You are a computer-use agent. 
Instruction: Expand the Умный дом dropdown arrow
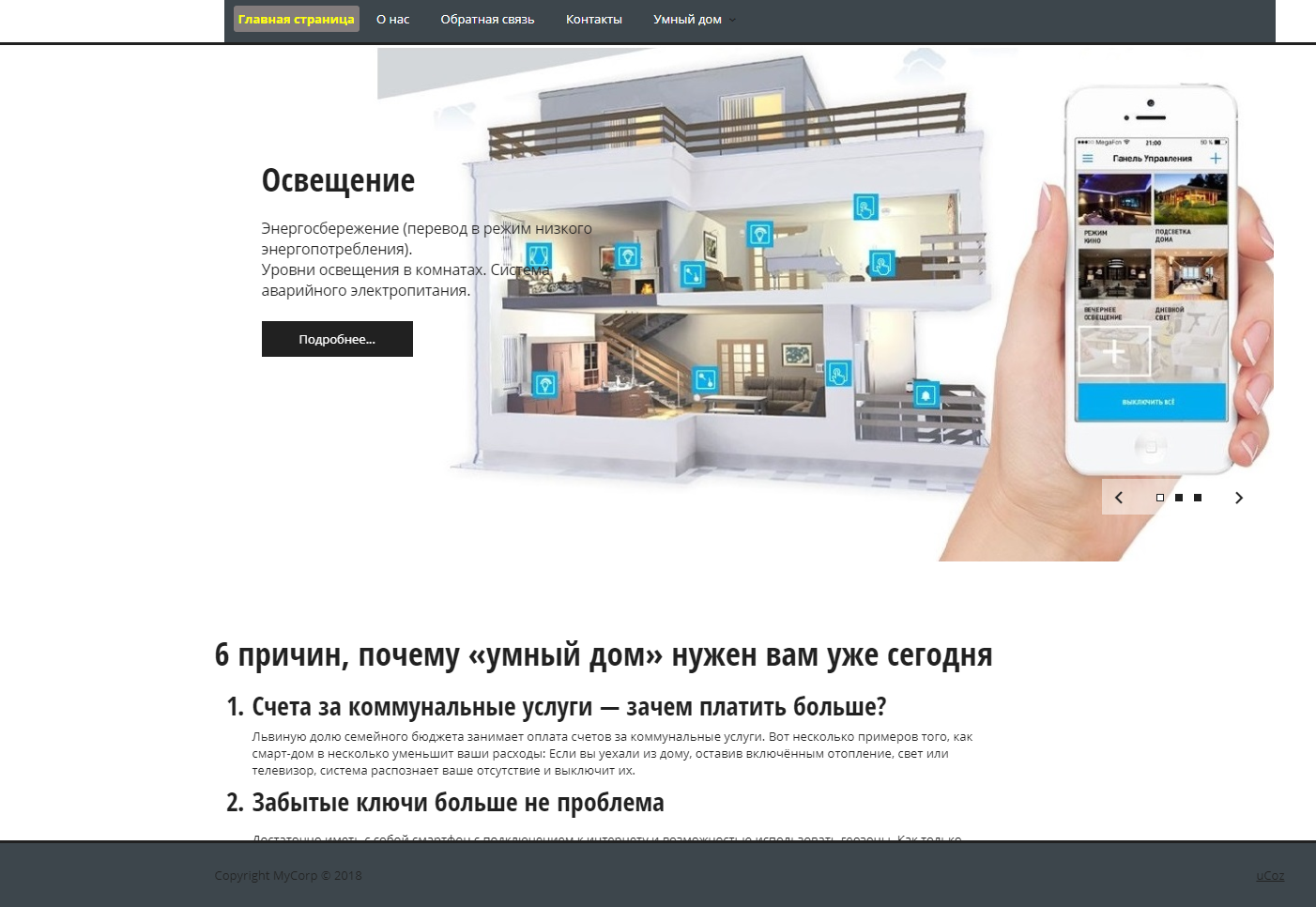[733, 20]
